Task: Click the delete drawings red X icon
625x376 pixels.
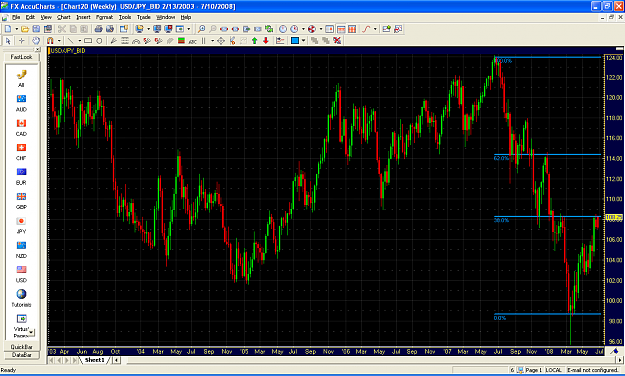Action: [x=337, y=41]
